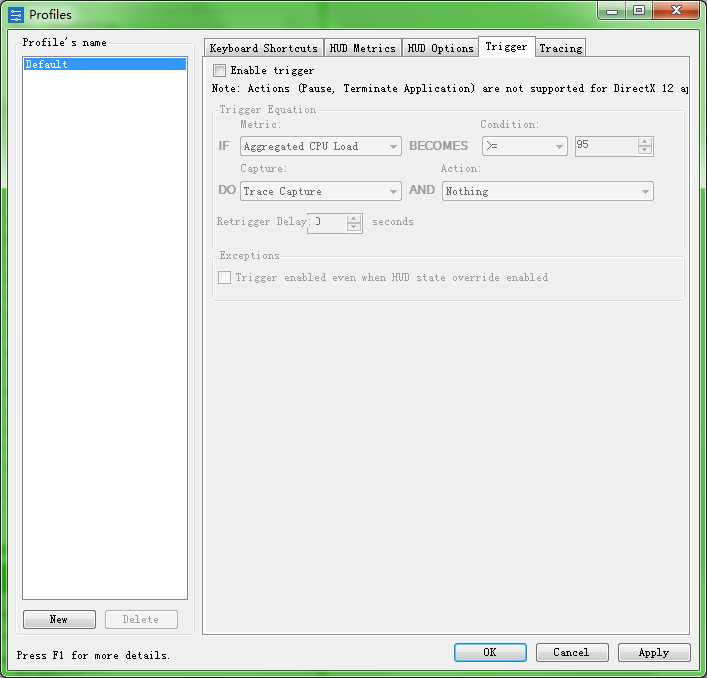Click the Profiles window title icon
This screenshot has height=678, width=707.
point(16,14)
